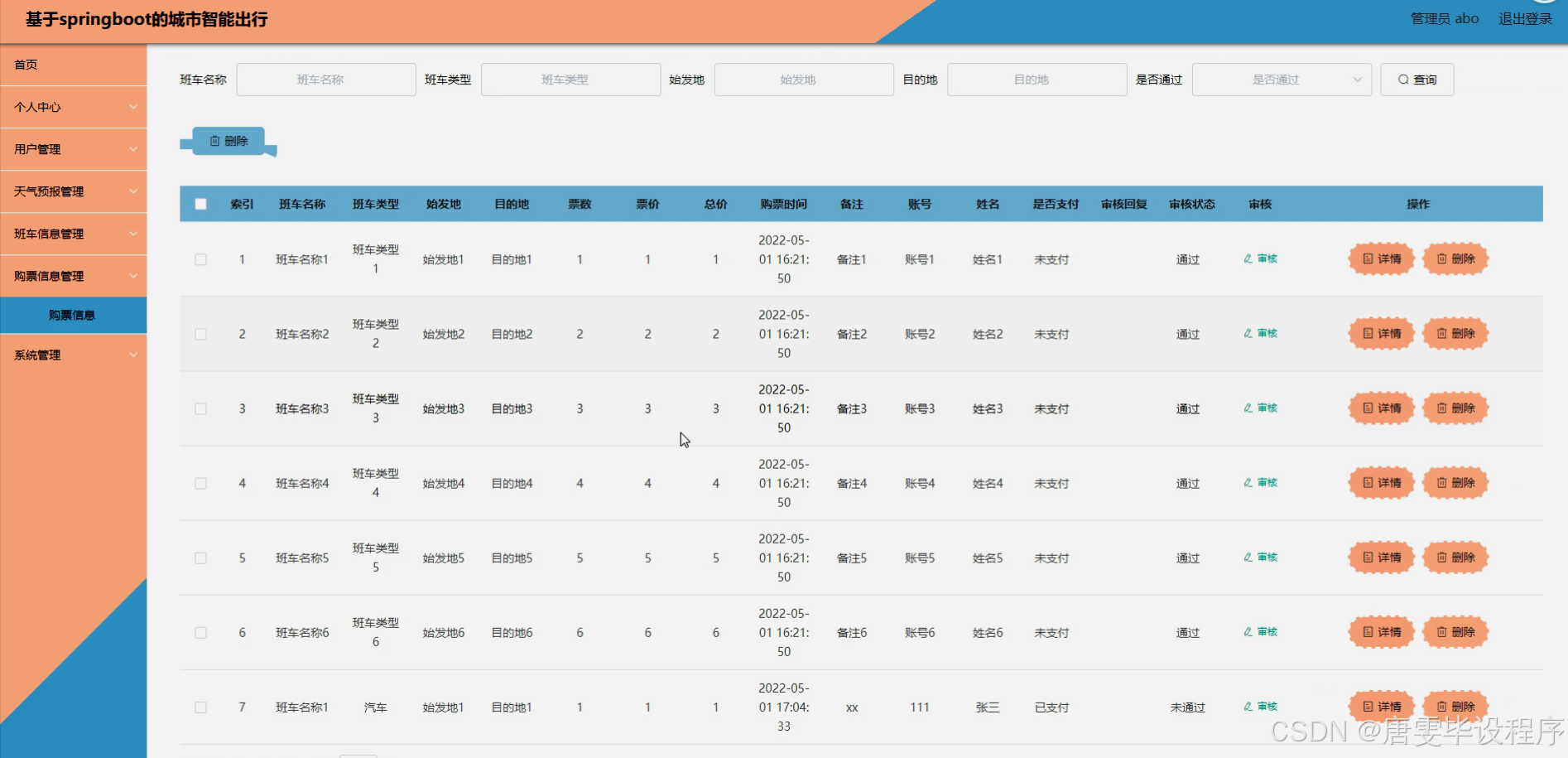The width and height of the screenshot is (1568, 758).
Task: Open 详情 details for 班车名称6
Action: [x=1382, y=632]
